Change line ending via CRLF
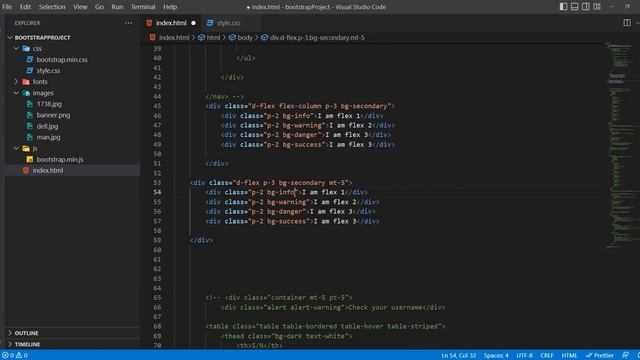The width and height of the screenshot is (640, 360). 547,355
